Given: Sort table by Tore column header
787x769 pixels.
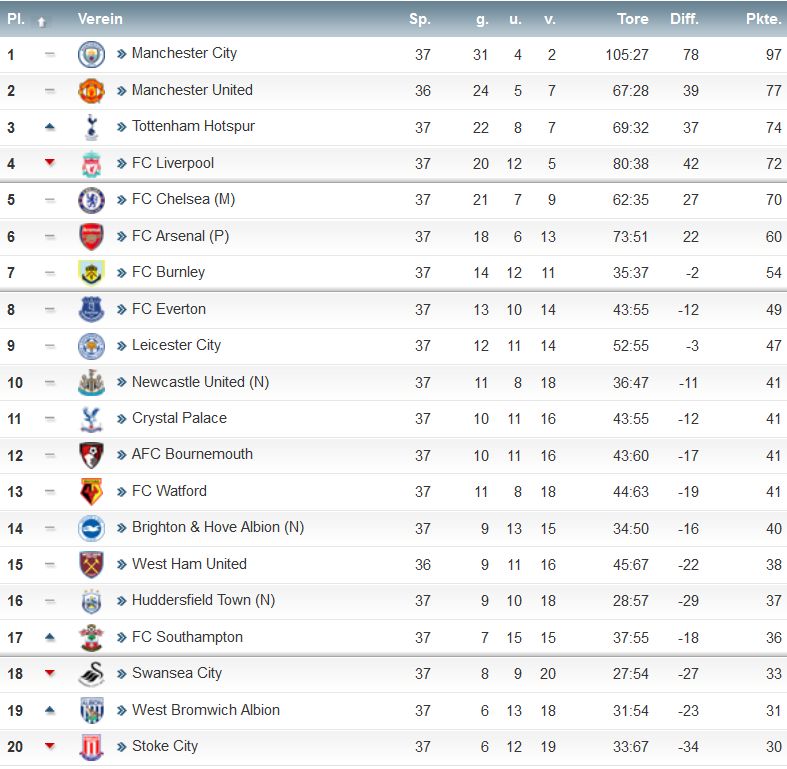Looking at the screenshot, I should (632, 19).
